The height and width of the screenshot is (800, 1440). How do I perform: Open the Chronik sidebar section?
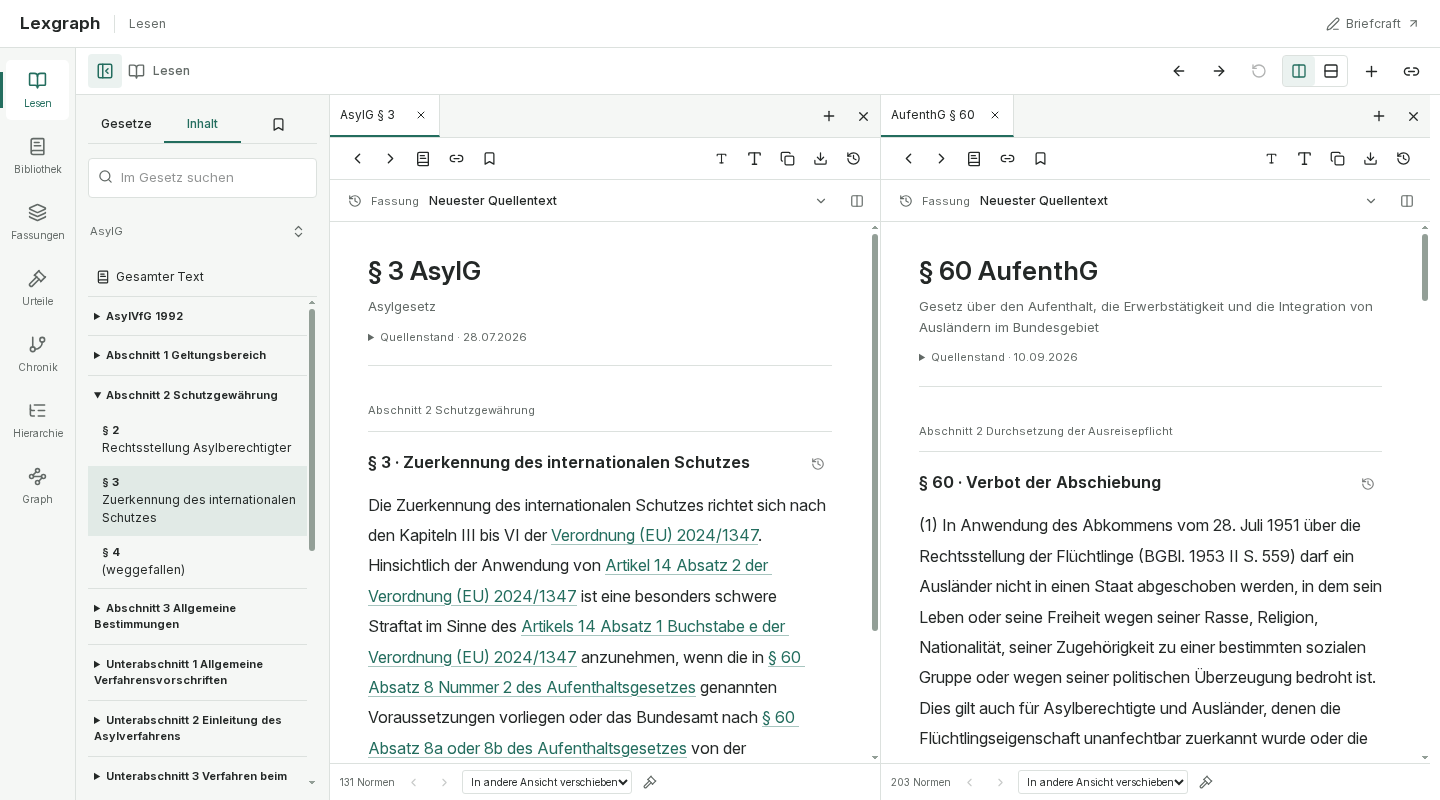pyautogui.click(x=37, y=354)
